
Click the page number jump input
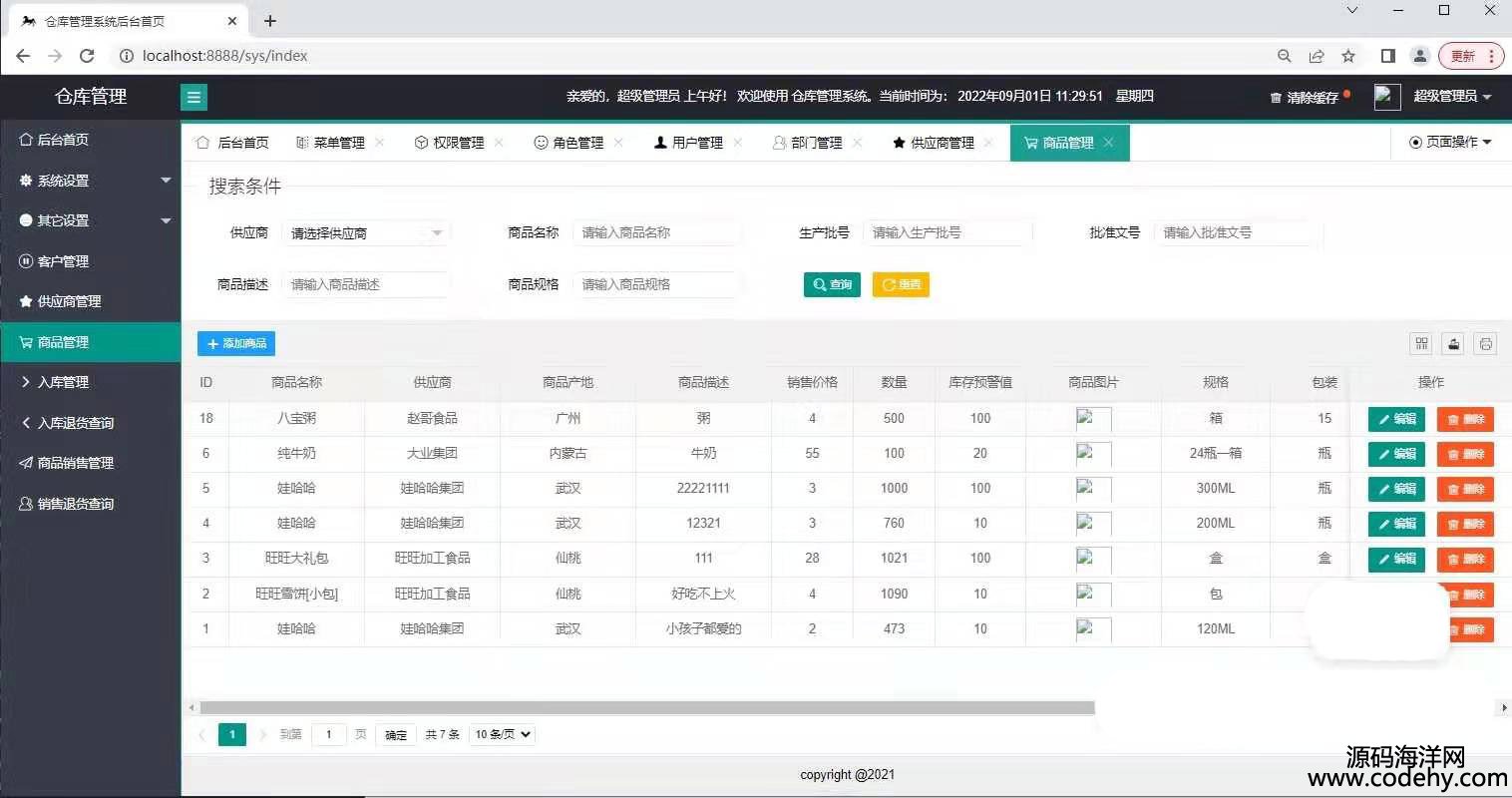coord(328,734)
